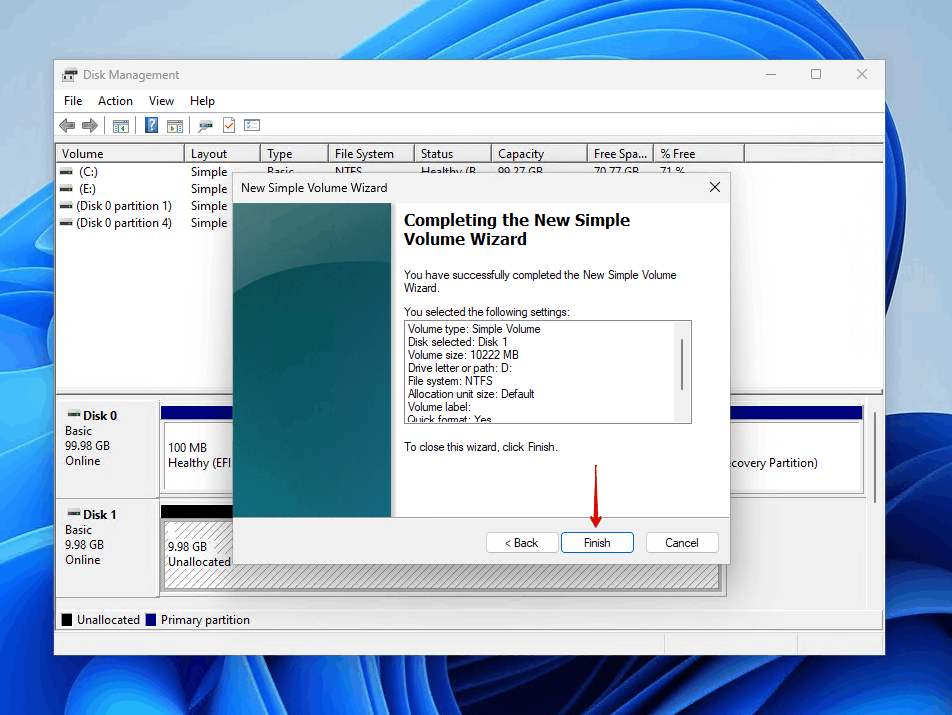Screen dimensions: 952x715
Task: Click Finish to complete the wizard
Action: 597,543
